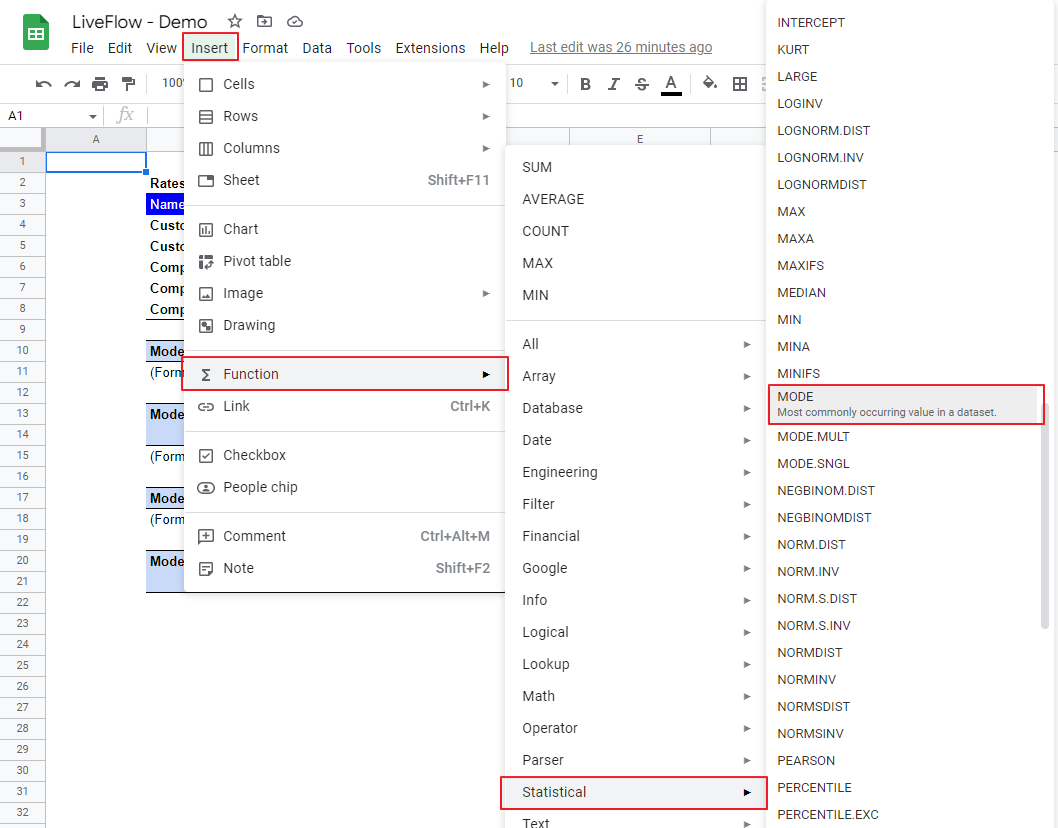1058x828 pixels.
Task: Expand the Lookup function category
Action: [636, 664]
